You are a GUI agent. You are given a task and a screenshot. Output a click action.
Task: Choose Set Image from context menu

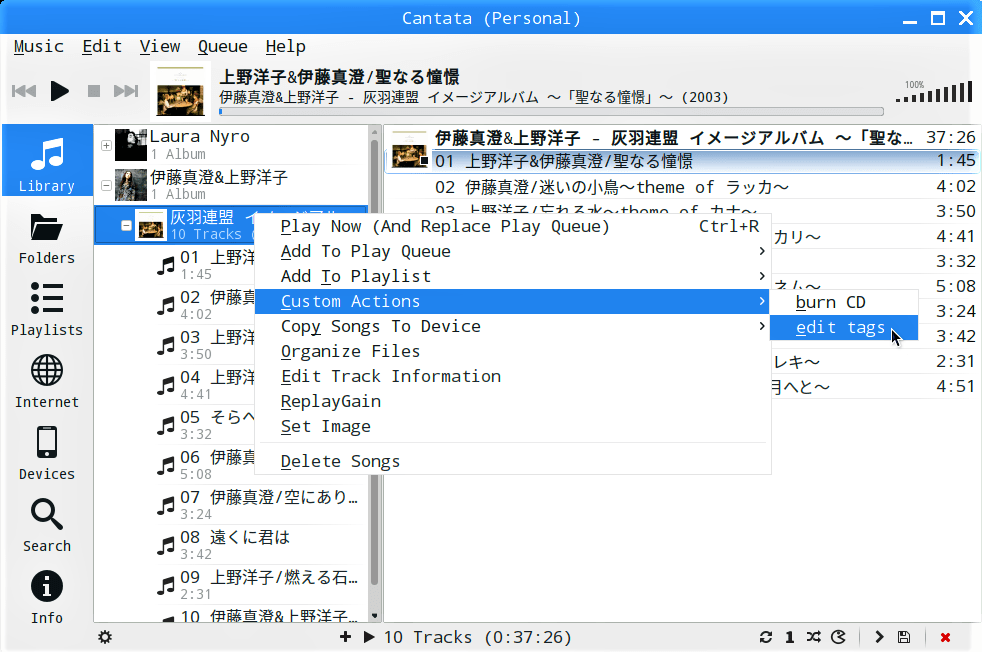pos(513,427)
